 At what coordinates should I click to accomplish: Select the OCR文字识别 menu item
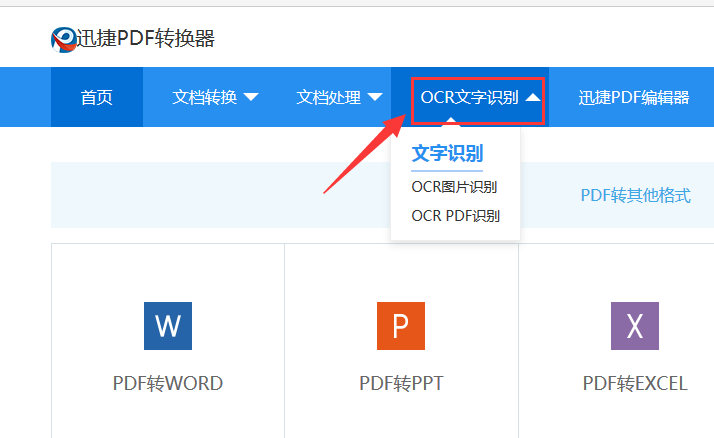click(469, 97)
